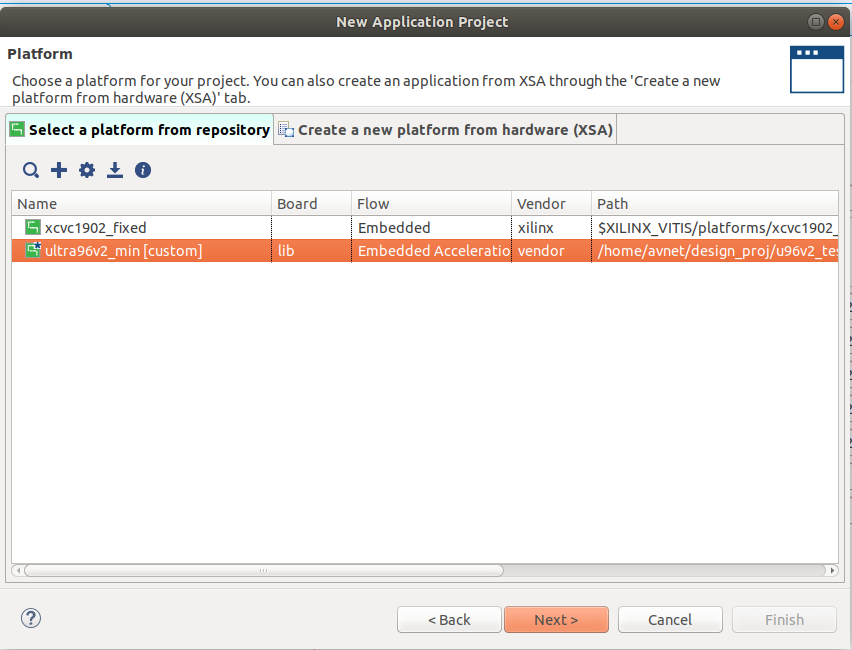Add a platform with the plus icon

coord(59,170)
